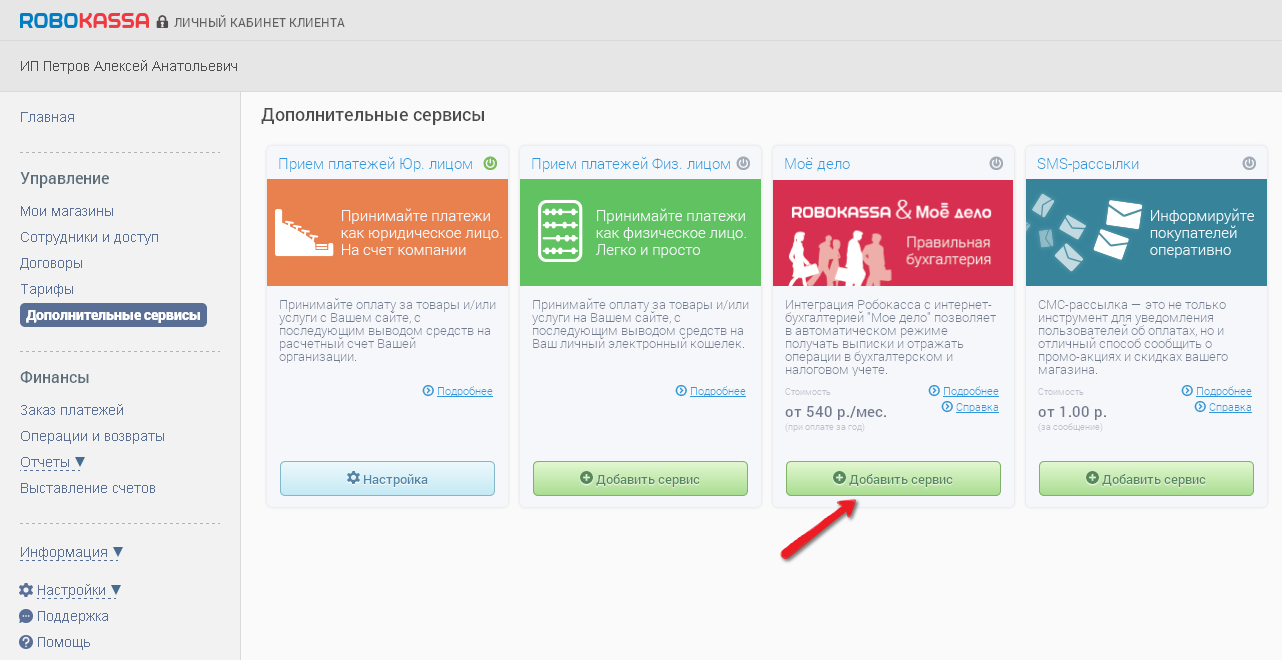Click the Поддержка chat bubble icon
The height and width of the screenshot is (660, 1282).
(x=26, y=616)
